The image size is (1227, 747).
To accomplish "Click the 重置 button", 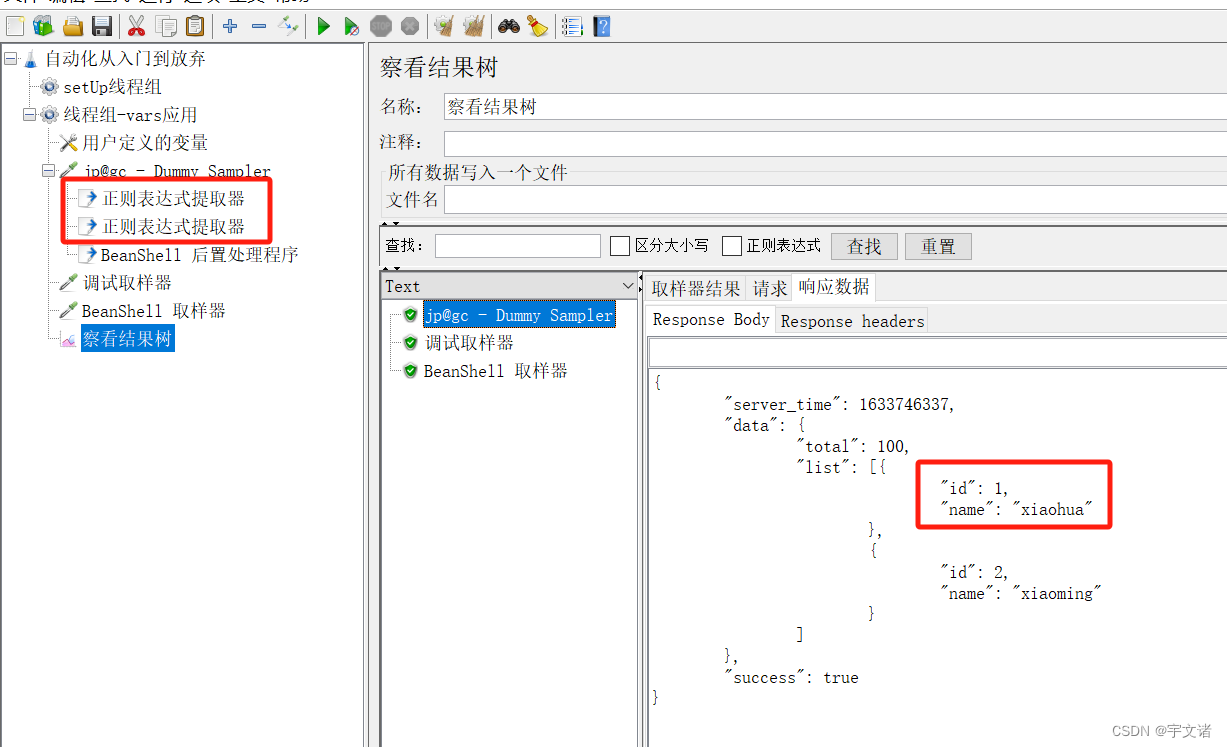I will (x=937, y=245).
